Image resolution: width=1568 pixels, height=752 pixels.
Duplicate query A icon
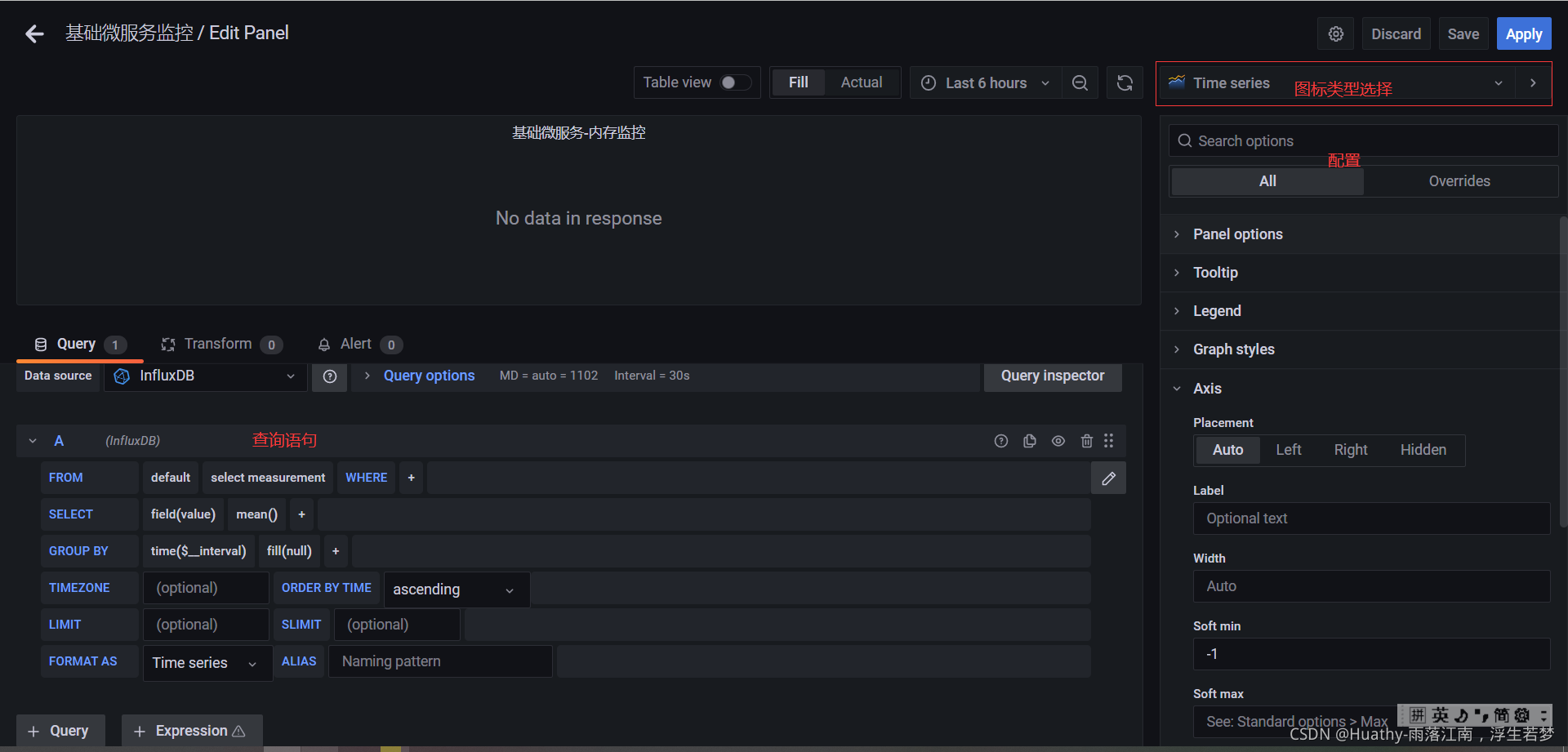(1030, 441)
